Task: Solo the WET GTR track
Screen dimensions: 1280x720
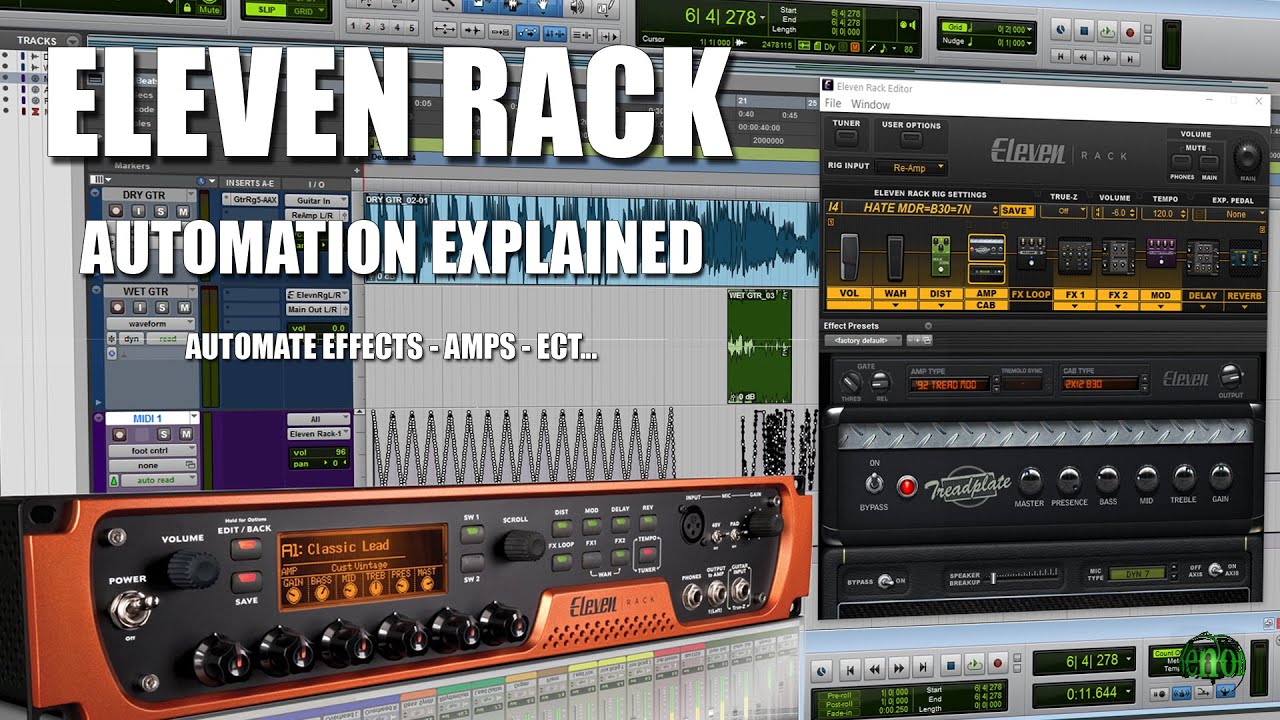Action: (x=164, y=309)
